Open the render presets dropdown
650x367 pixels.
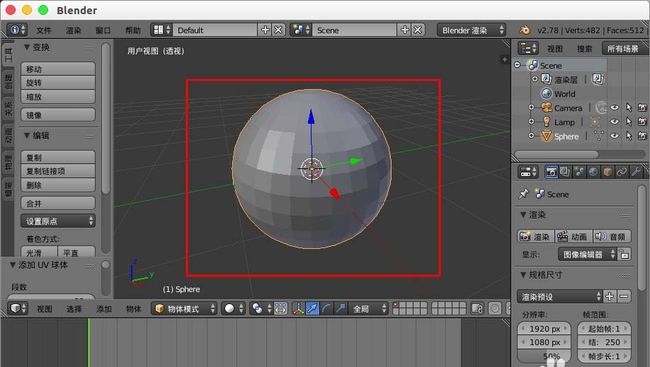(560, 297)
